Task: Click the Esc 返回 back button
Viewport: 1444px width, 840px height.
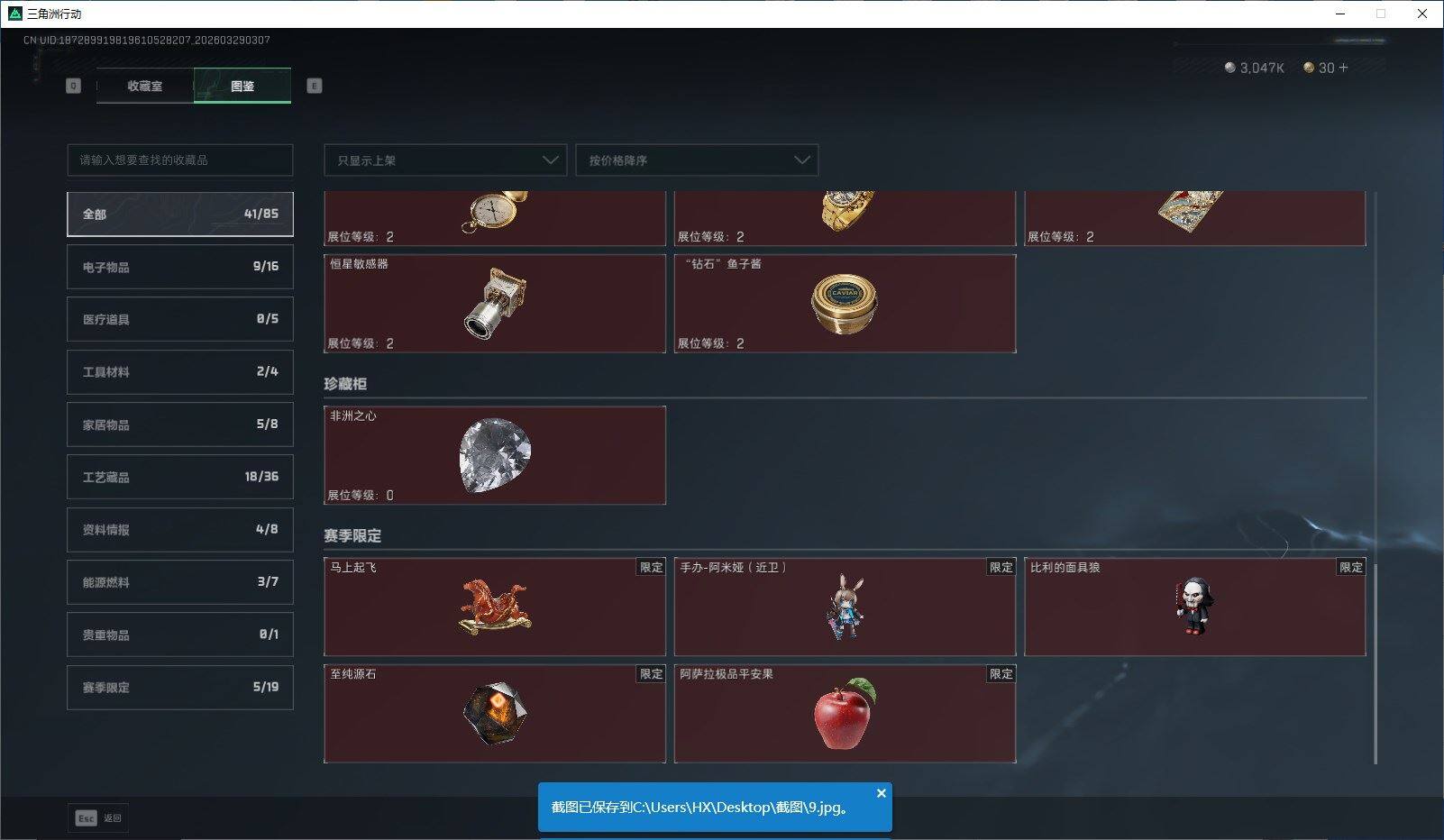Action: tap(98, 817)
